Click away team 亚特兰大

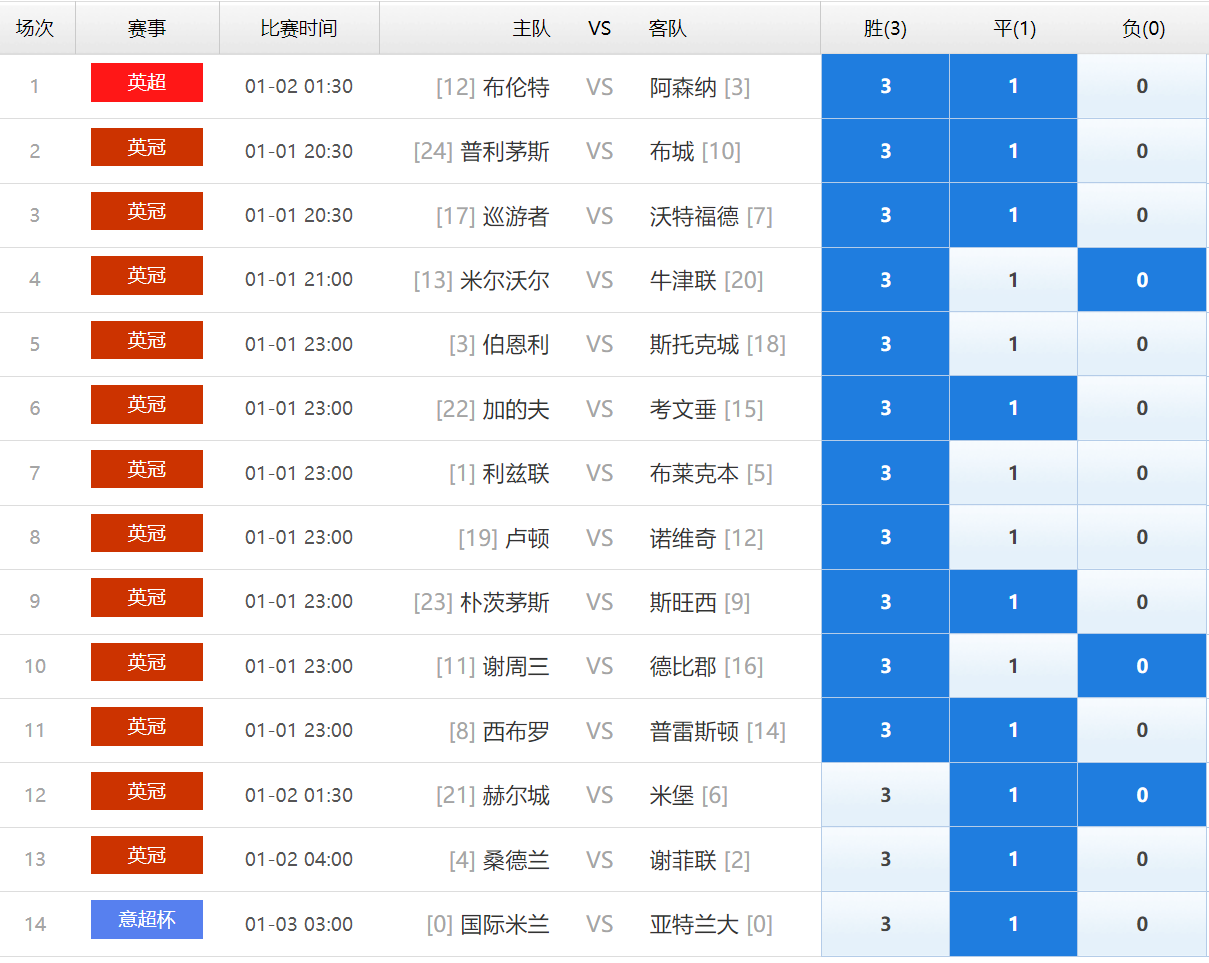(x=695, y=925)
